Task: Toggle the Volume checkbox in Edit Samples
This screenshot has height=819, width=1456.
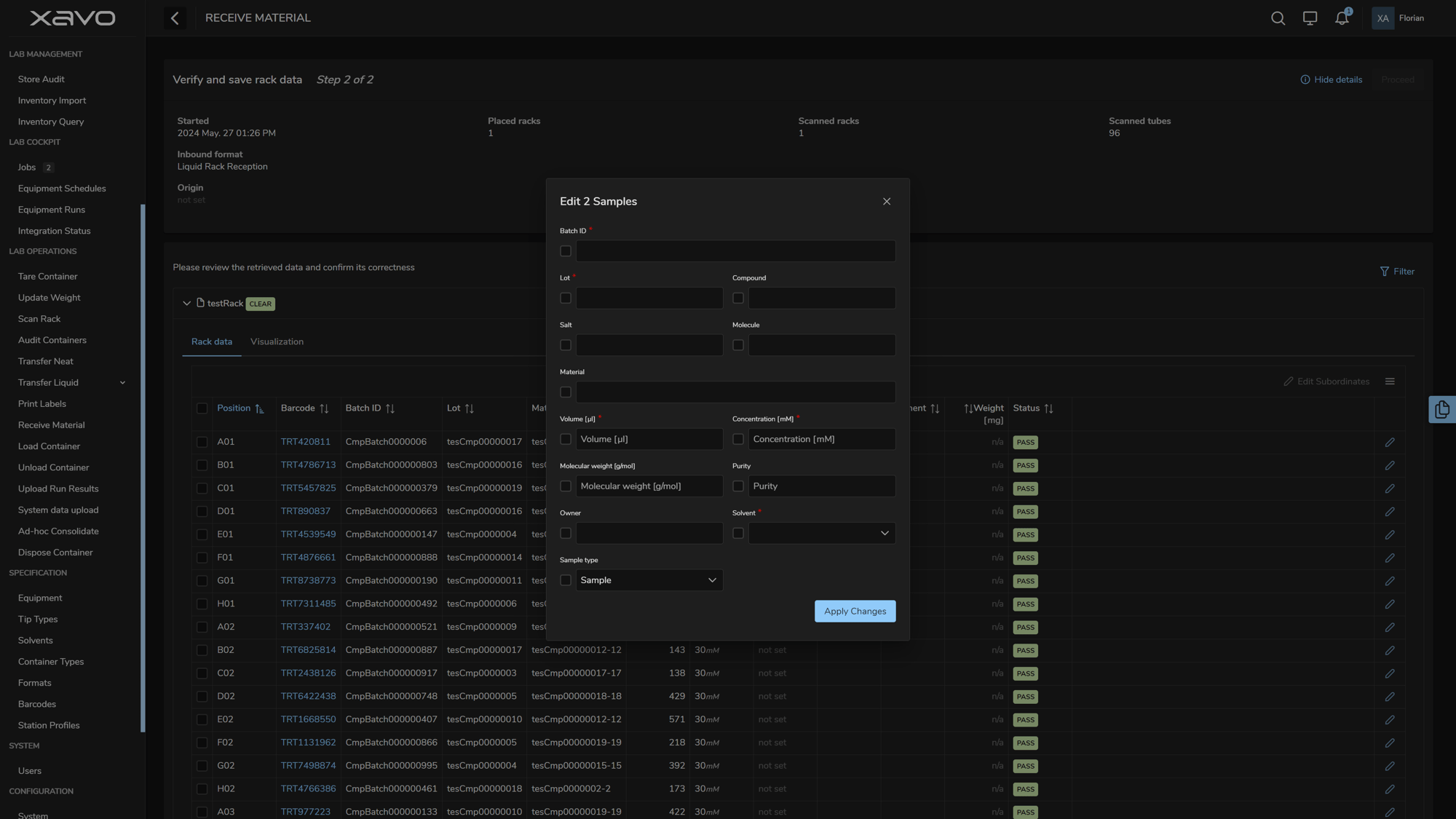Action: (x=565, y=439)
